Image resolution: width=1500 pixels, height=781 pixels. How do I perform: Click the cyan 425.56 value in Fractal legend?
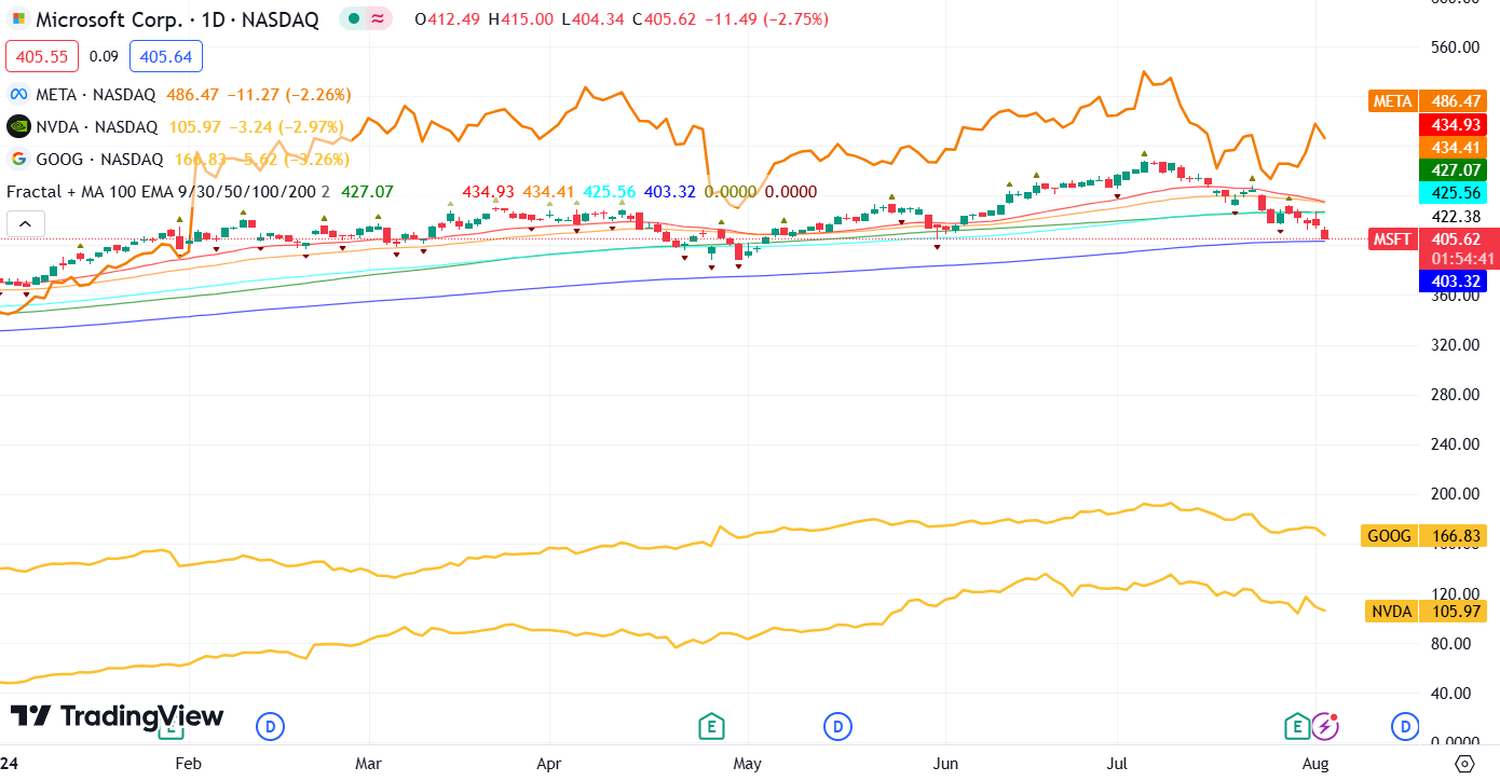(609, 191)
